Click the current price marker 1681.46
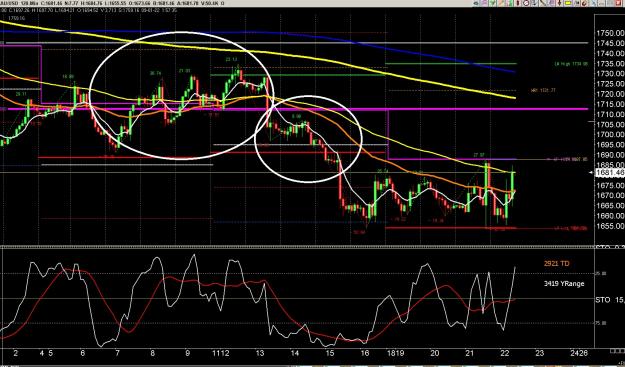The width and height of the screenshot is (625, 367). point(609,172)
